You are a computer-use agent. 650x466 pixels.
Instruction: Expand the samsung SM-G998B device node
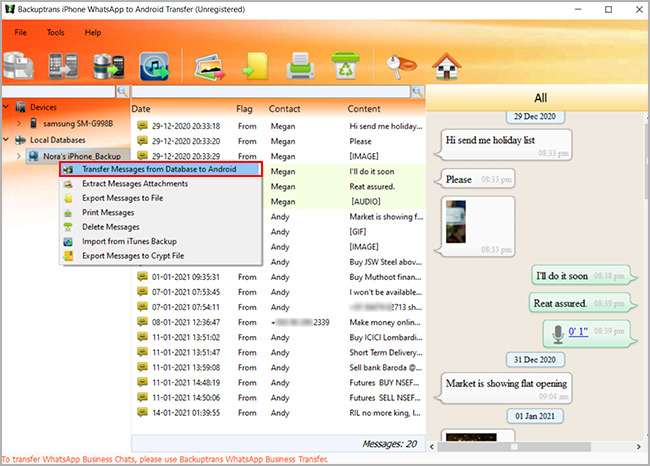click(x=20, y=123)
